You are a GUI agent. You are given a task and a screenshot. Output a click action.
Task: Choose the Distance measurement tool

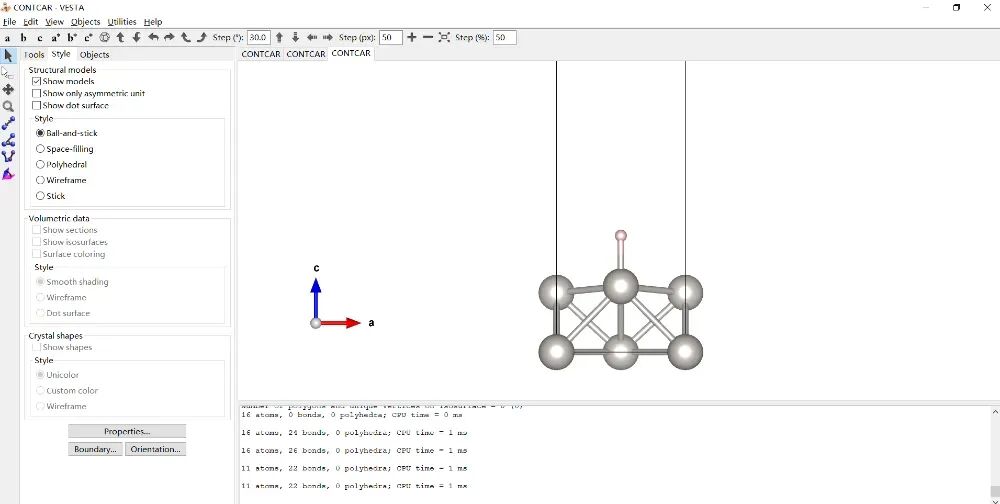(x=8, y=123)
